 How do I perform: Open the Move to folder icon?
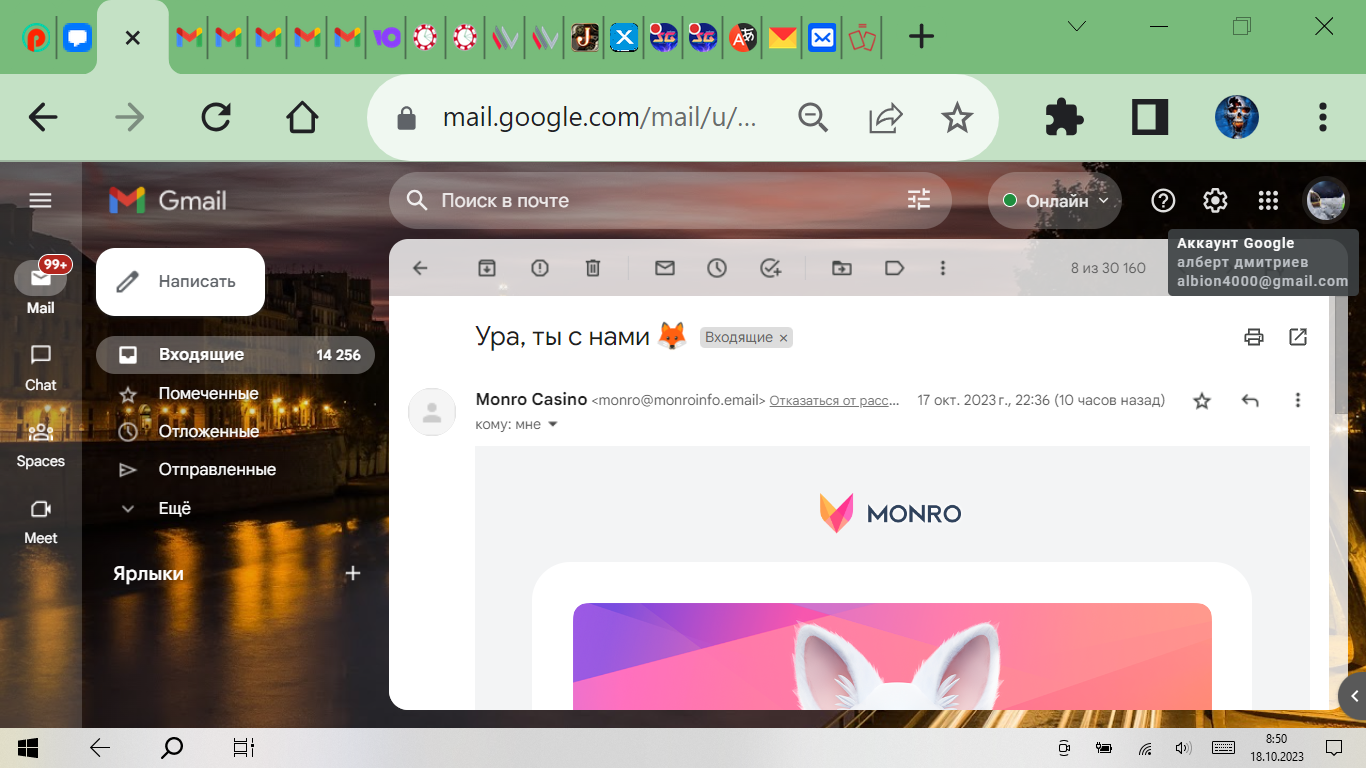(842, 268)
